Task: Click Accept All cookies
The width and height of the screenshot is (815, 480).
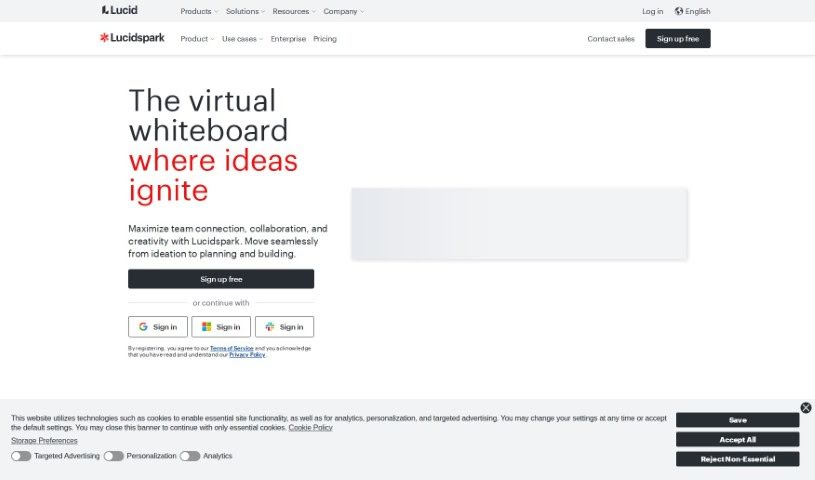Action: pos(738,439)
